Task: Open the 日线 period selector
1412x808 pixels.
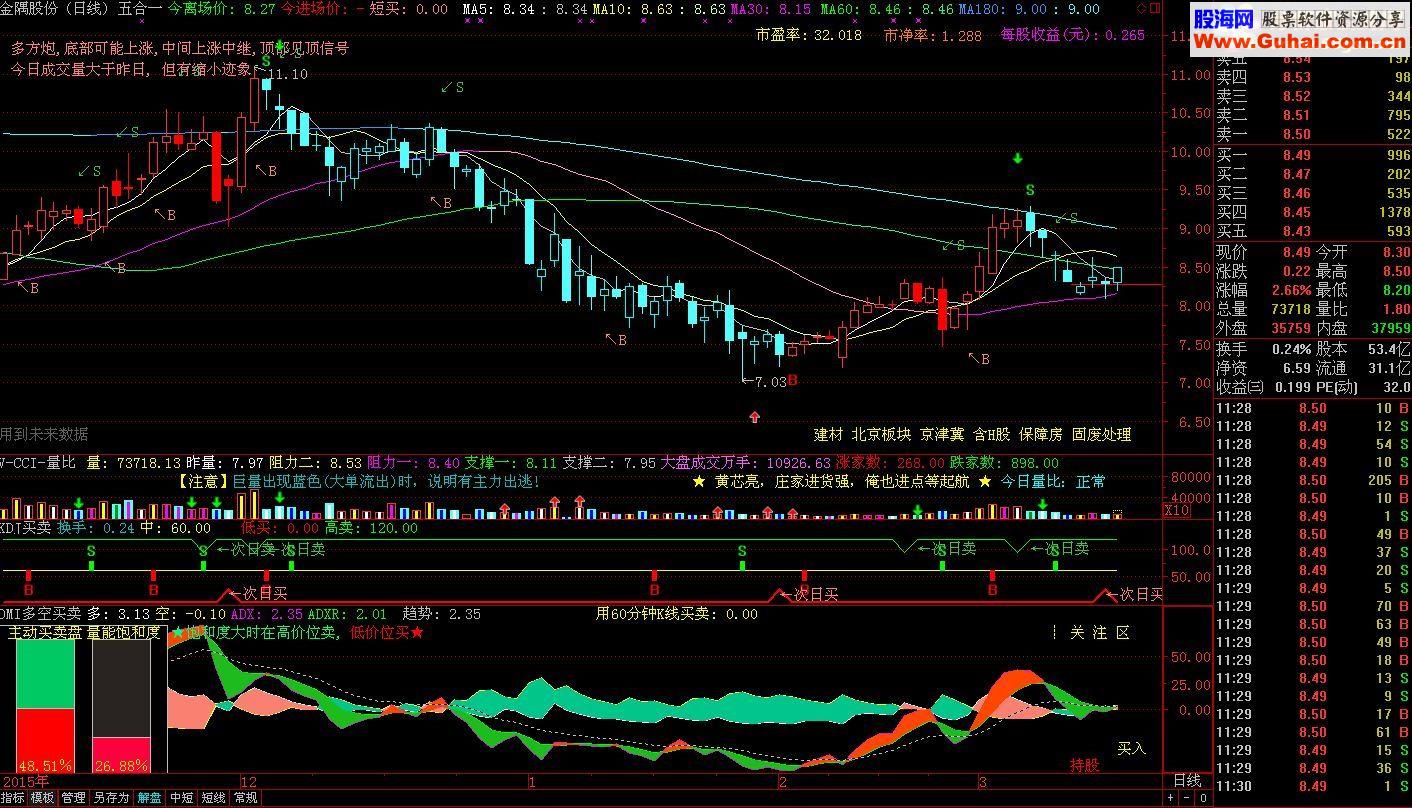Action: (1186, 780)
